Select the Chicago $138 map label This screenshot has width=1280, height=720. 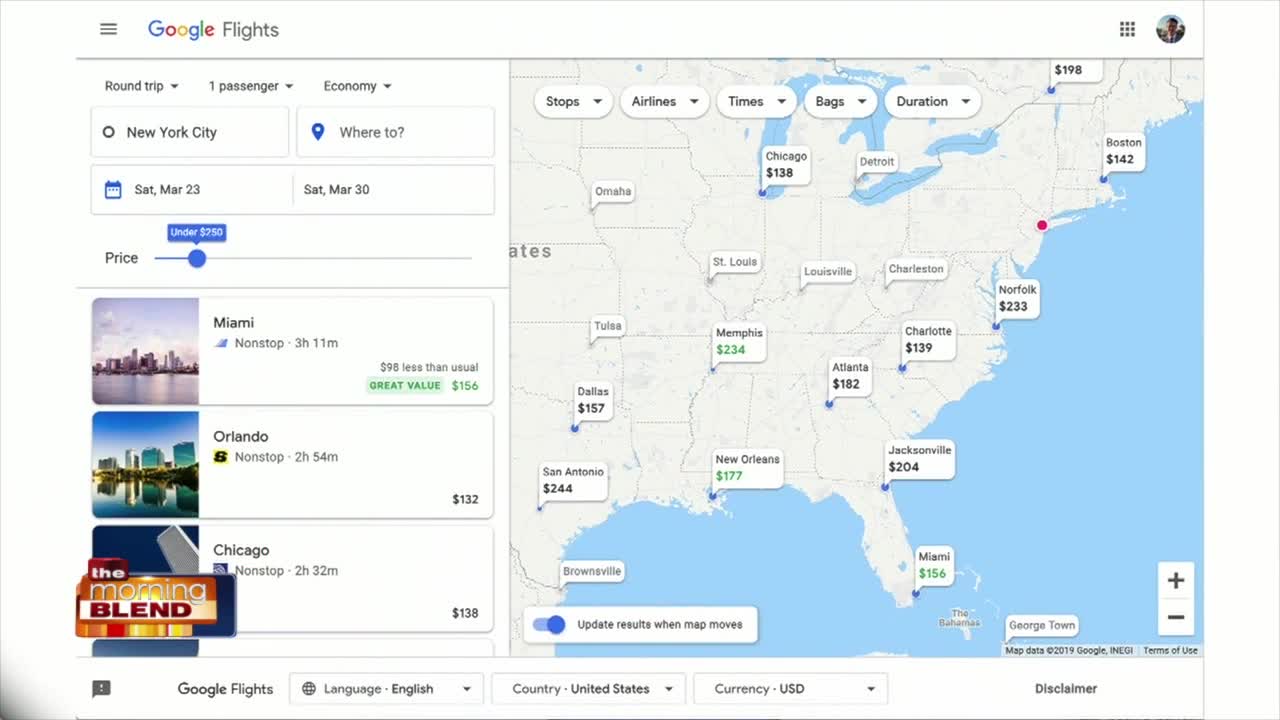coord(786,165)
